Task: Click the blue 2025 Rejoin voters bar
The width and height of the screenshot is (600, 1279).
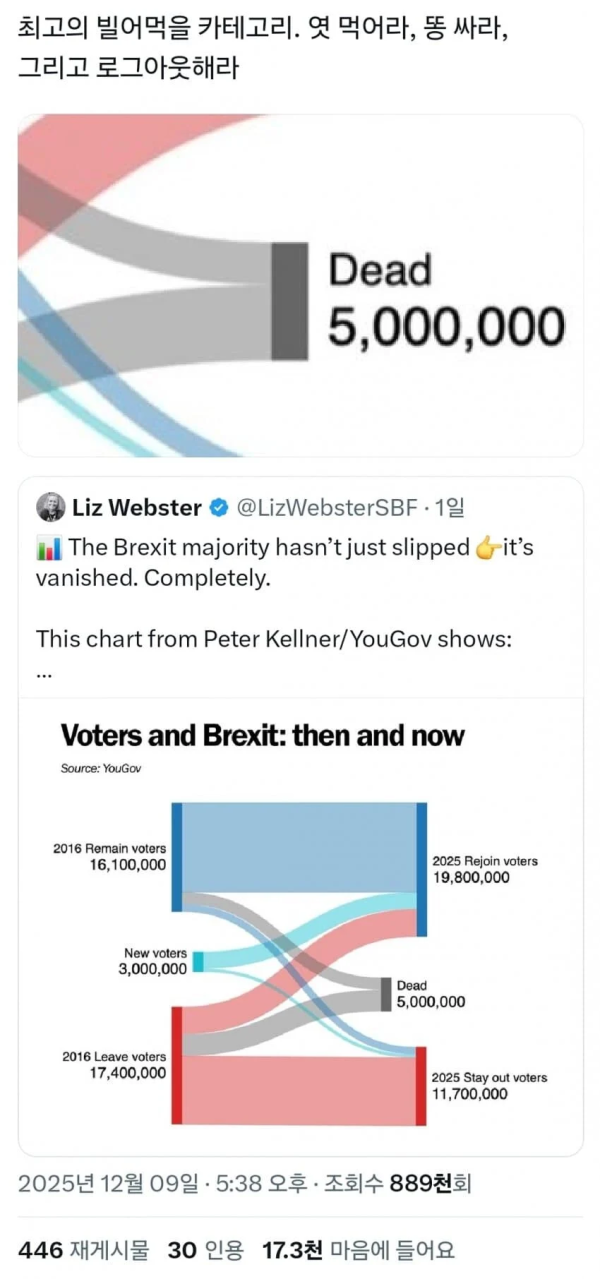Action: click(x=421, y=868)
